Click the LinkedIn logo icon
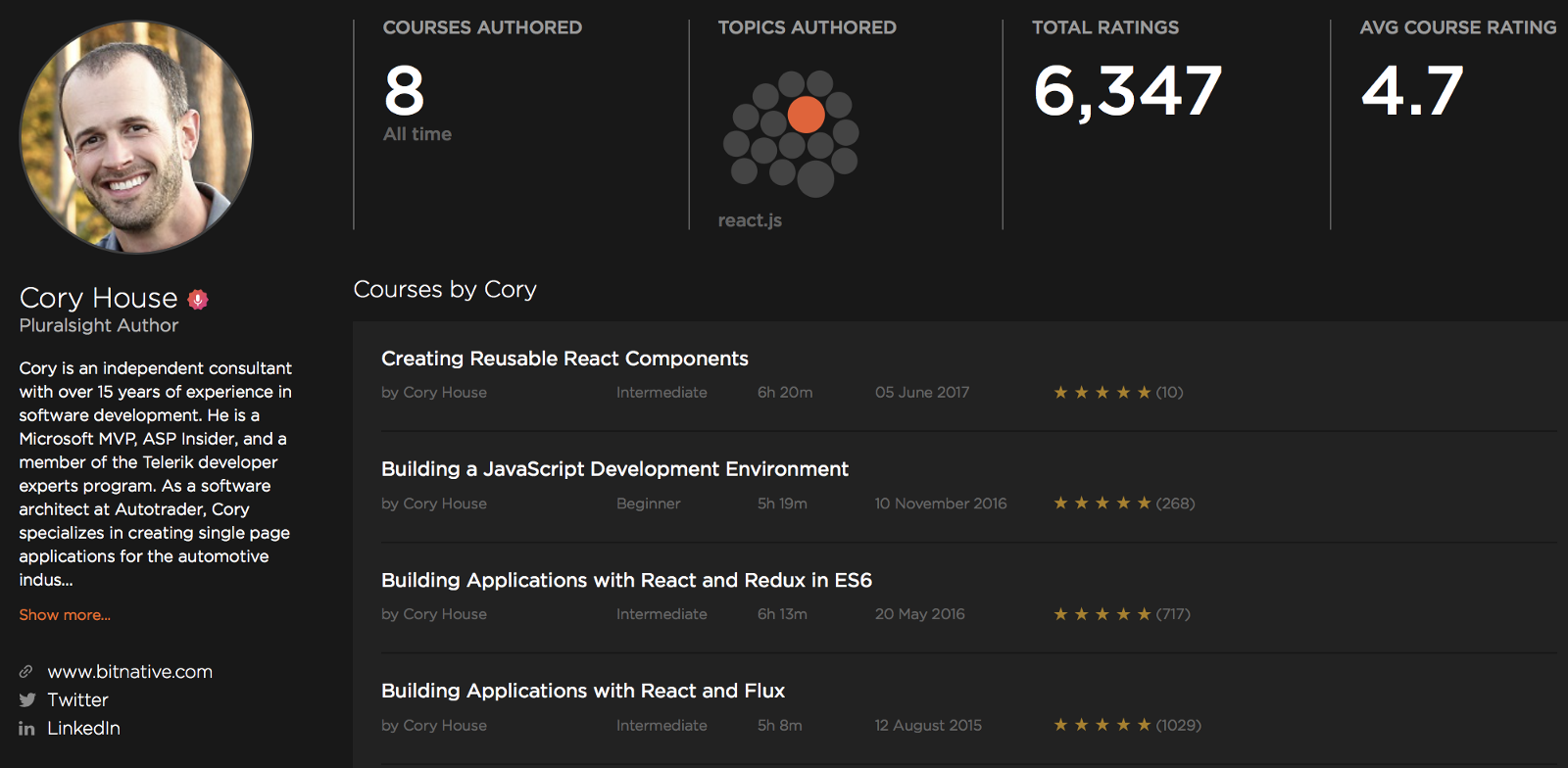 26,729
